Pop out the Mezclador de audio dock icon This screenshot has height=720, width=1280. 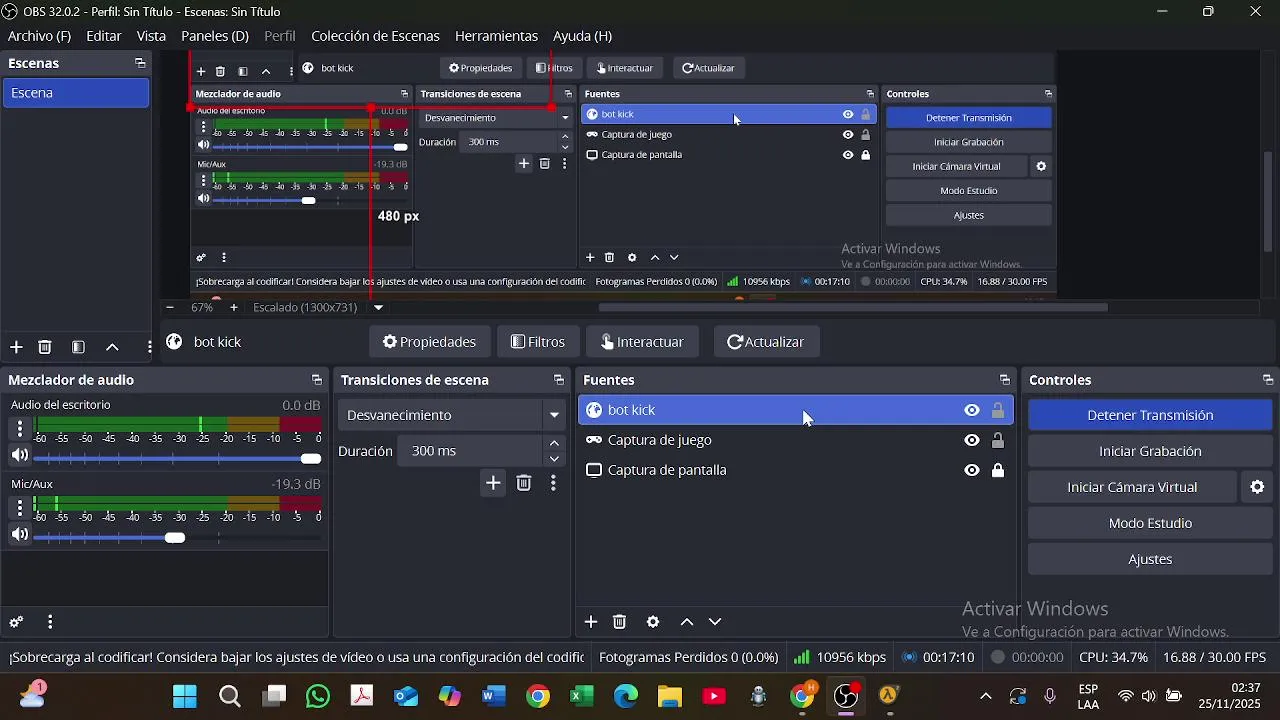click(317, 380)
